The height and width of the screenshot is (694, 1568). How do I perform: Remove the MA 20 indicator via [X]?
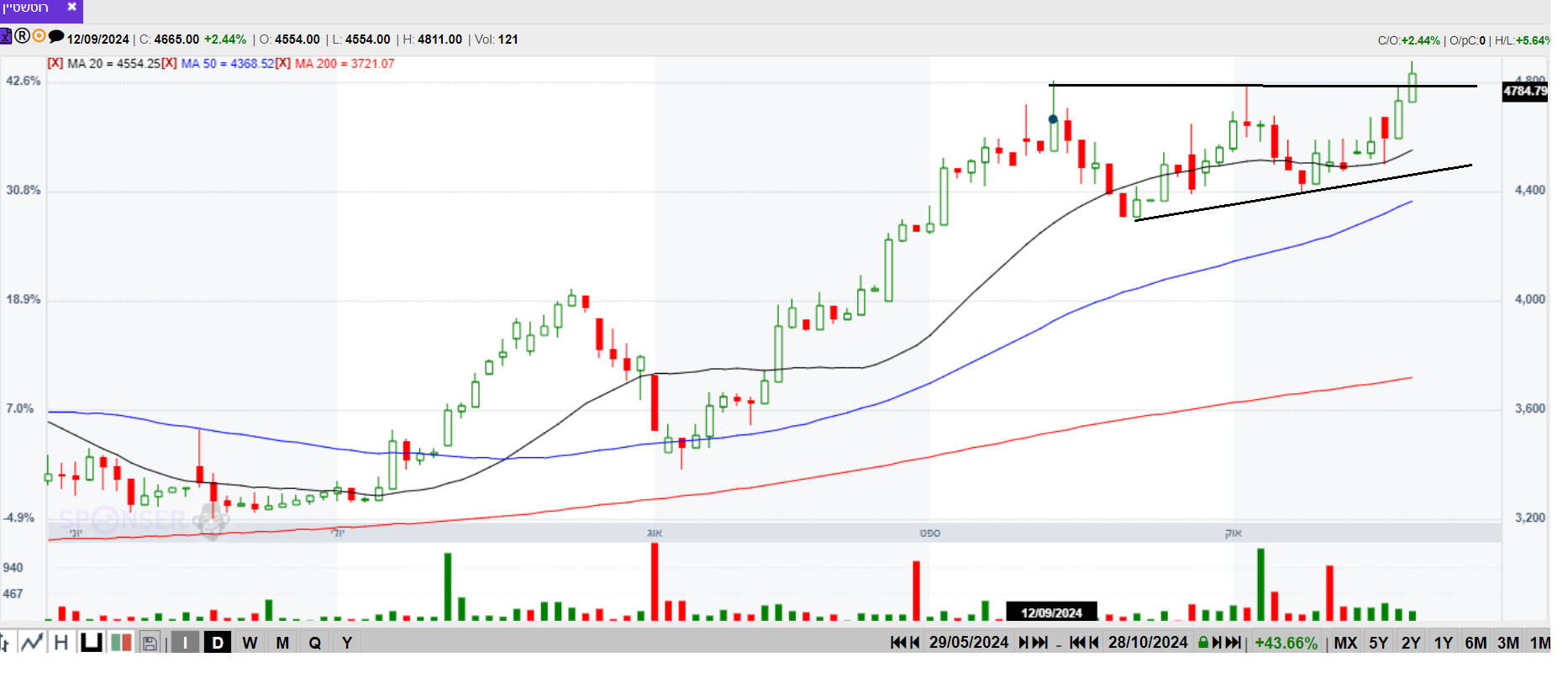tap(55, 63)
